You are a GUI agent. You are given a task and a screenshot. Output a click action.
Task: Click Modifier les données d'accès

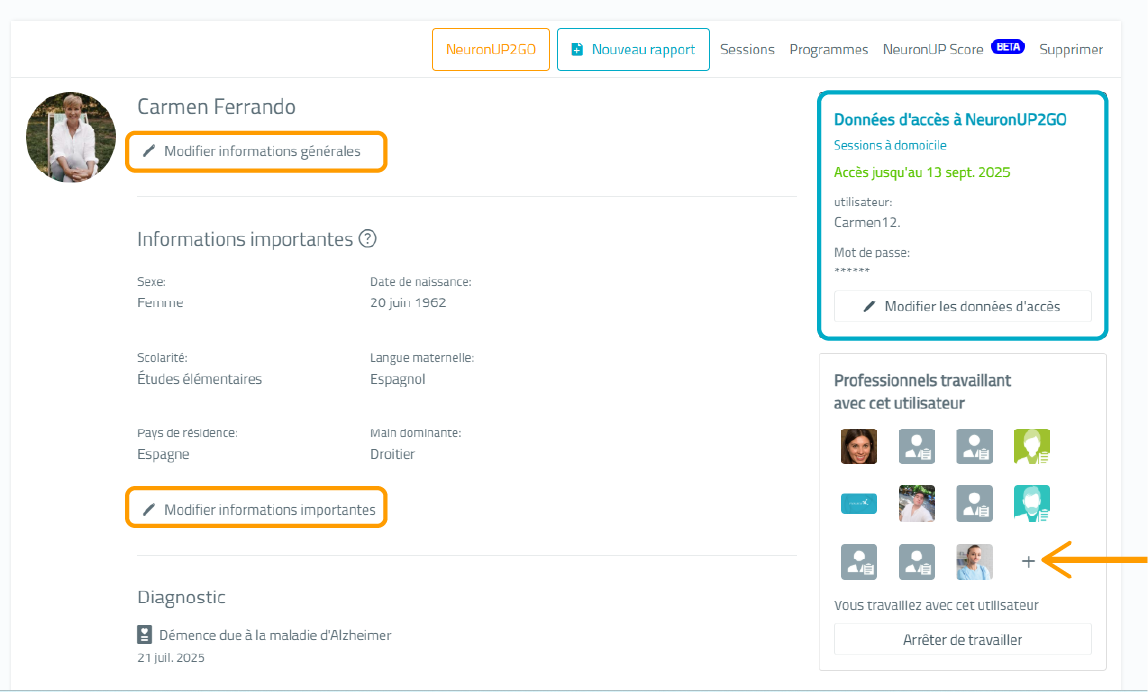[963, 306]
